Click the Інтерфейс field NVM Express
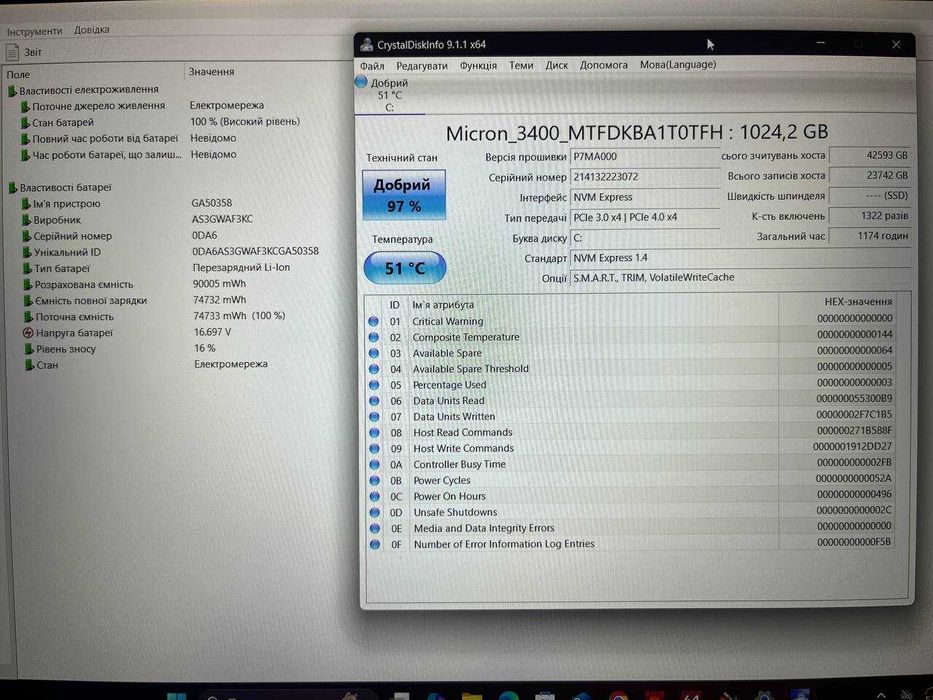The width and height of the screenshot is (933, 700). pos(645,197)
